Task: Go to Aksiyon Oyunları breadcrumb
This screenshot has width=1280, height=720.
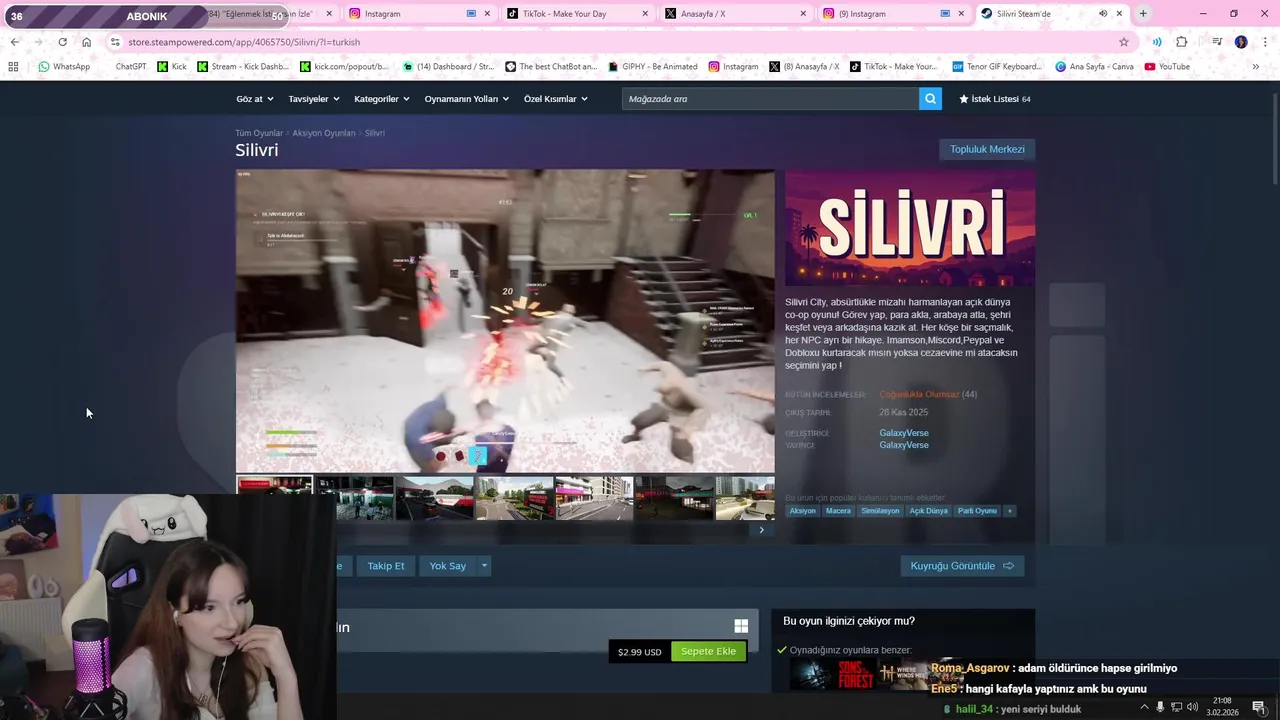Action: [324, 133]
